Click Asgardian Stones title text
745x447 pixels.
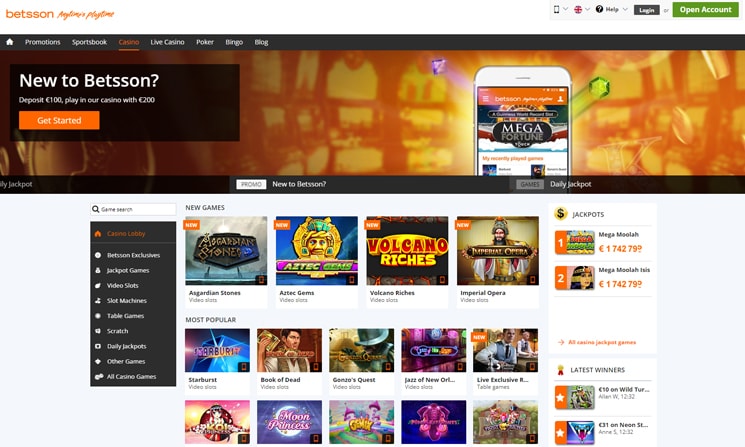[x=215, y=293]
